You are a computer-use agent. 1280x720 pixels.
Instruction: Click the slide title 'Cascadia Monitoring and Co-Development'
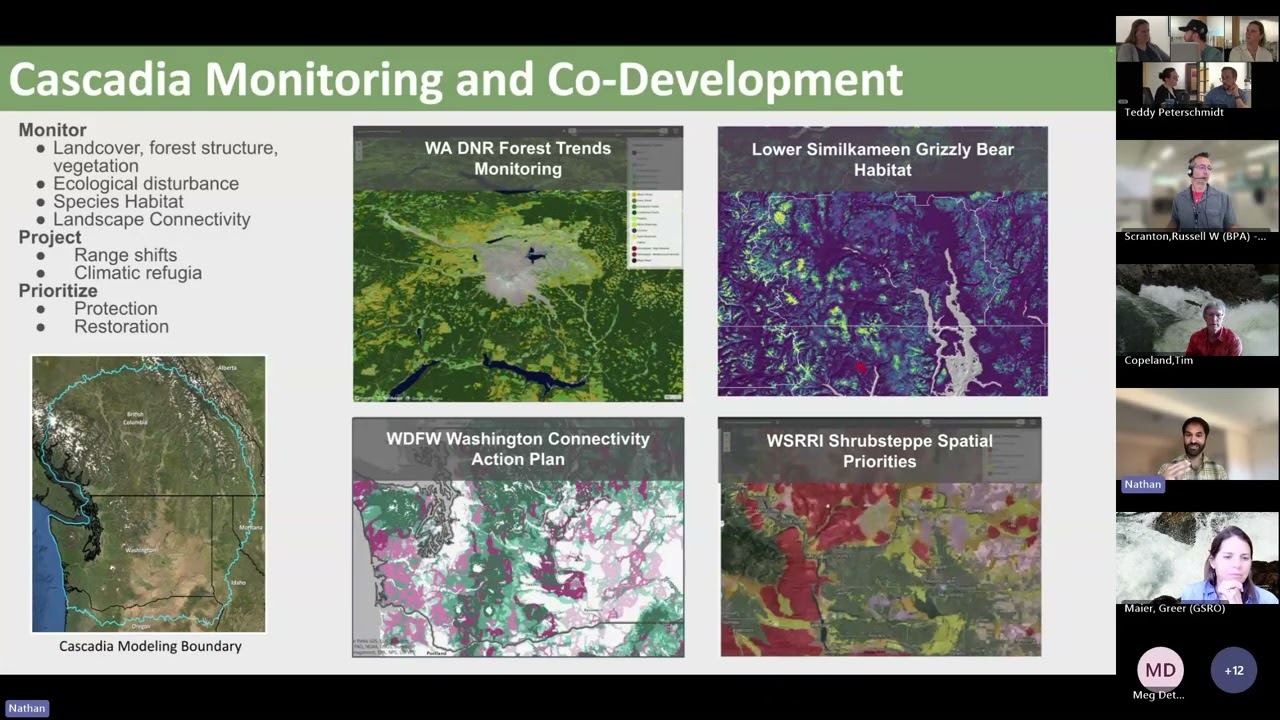click(x=456, y=79)
